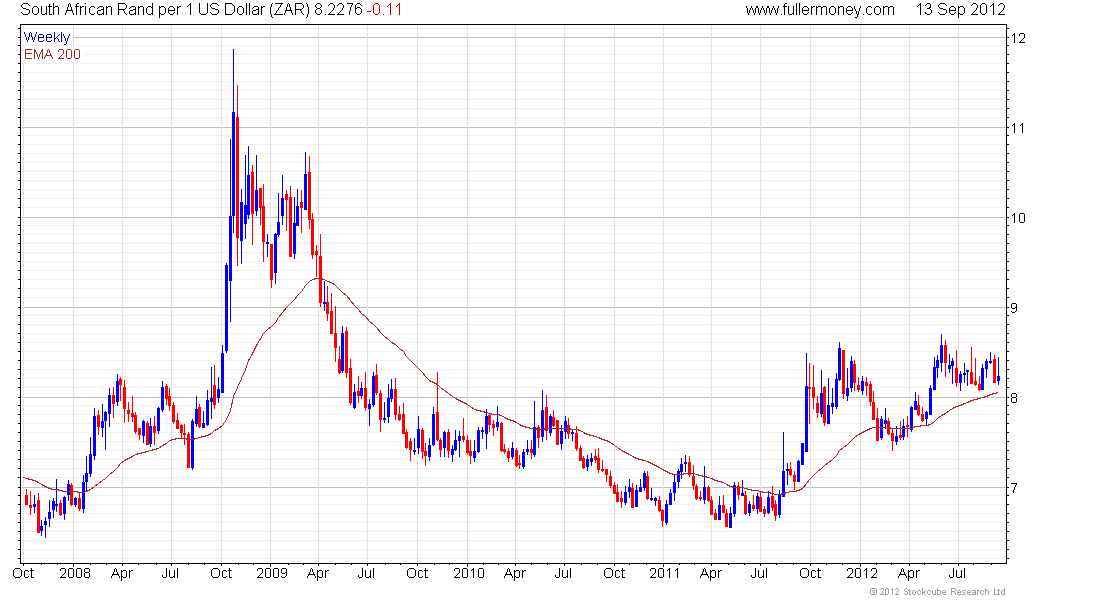Select the red EMA 200 legend label
The image size is (1100, 600).
(52, 54)
